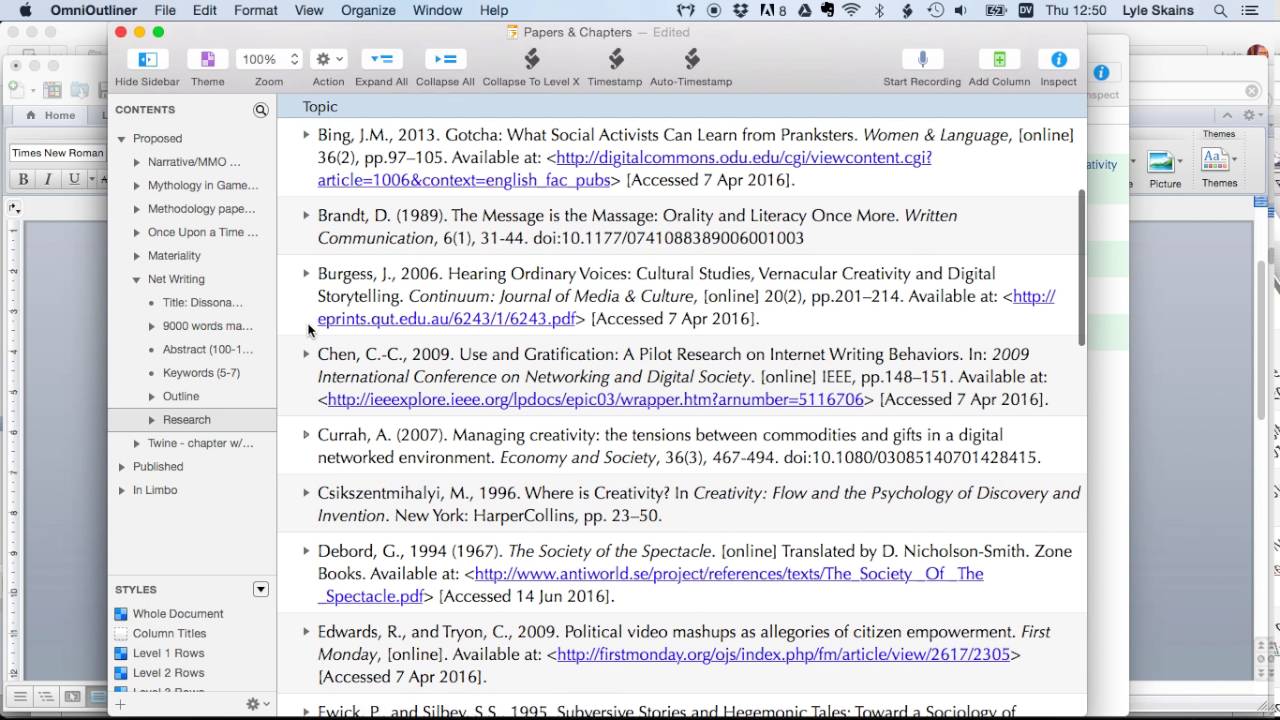Click the Add Column icon
The image size is (1280, 720).
tap(999, 59)
